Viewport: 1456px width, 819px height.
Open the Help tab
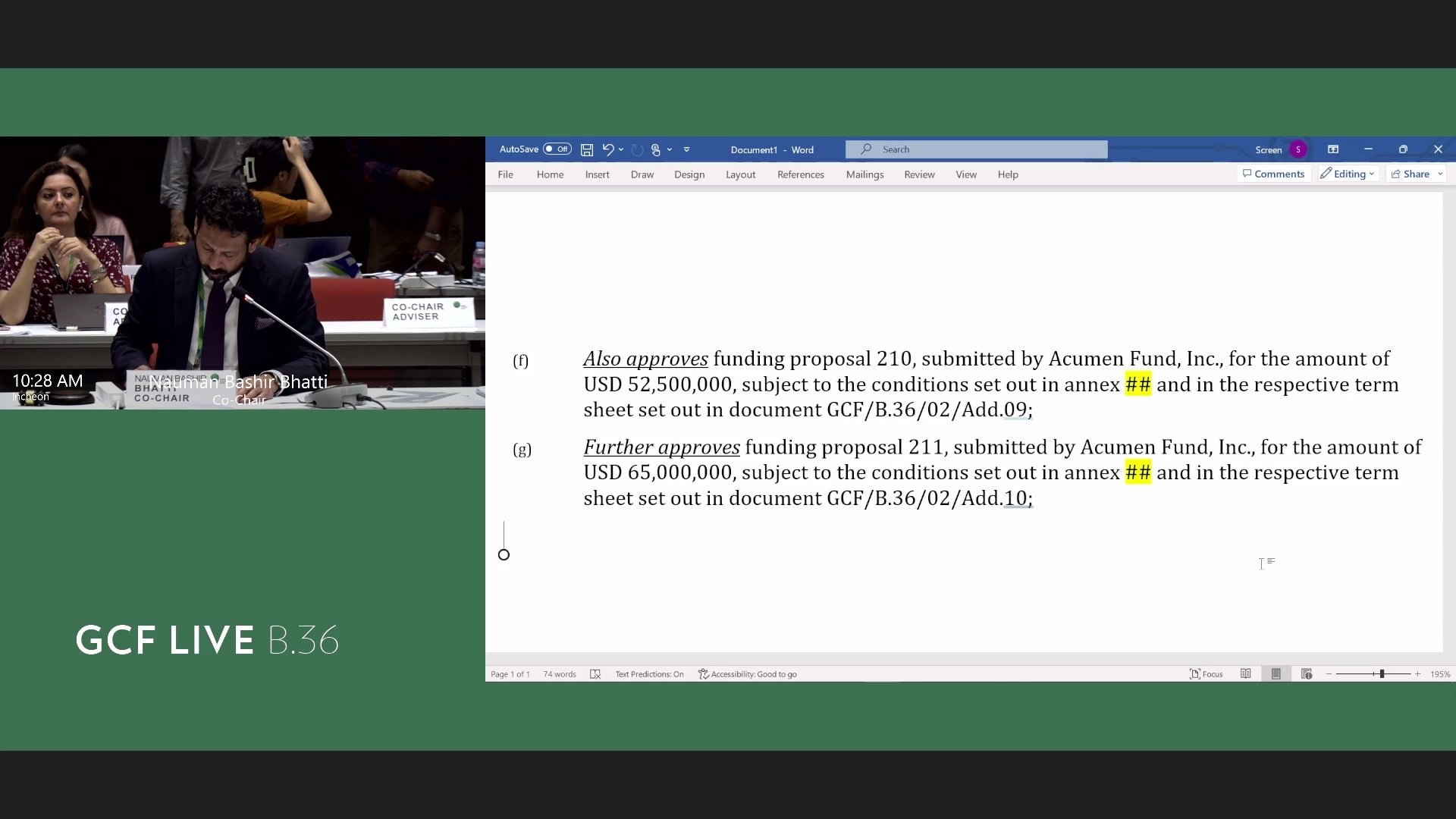(x=1008, y=174)
